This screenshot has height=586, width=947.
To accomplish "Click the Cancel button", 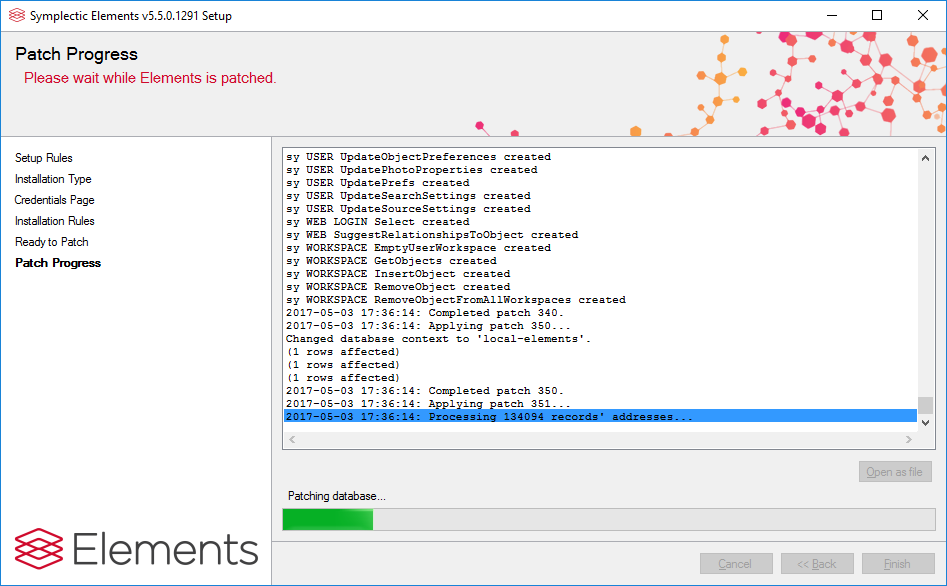I will point(736,564).
